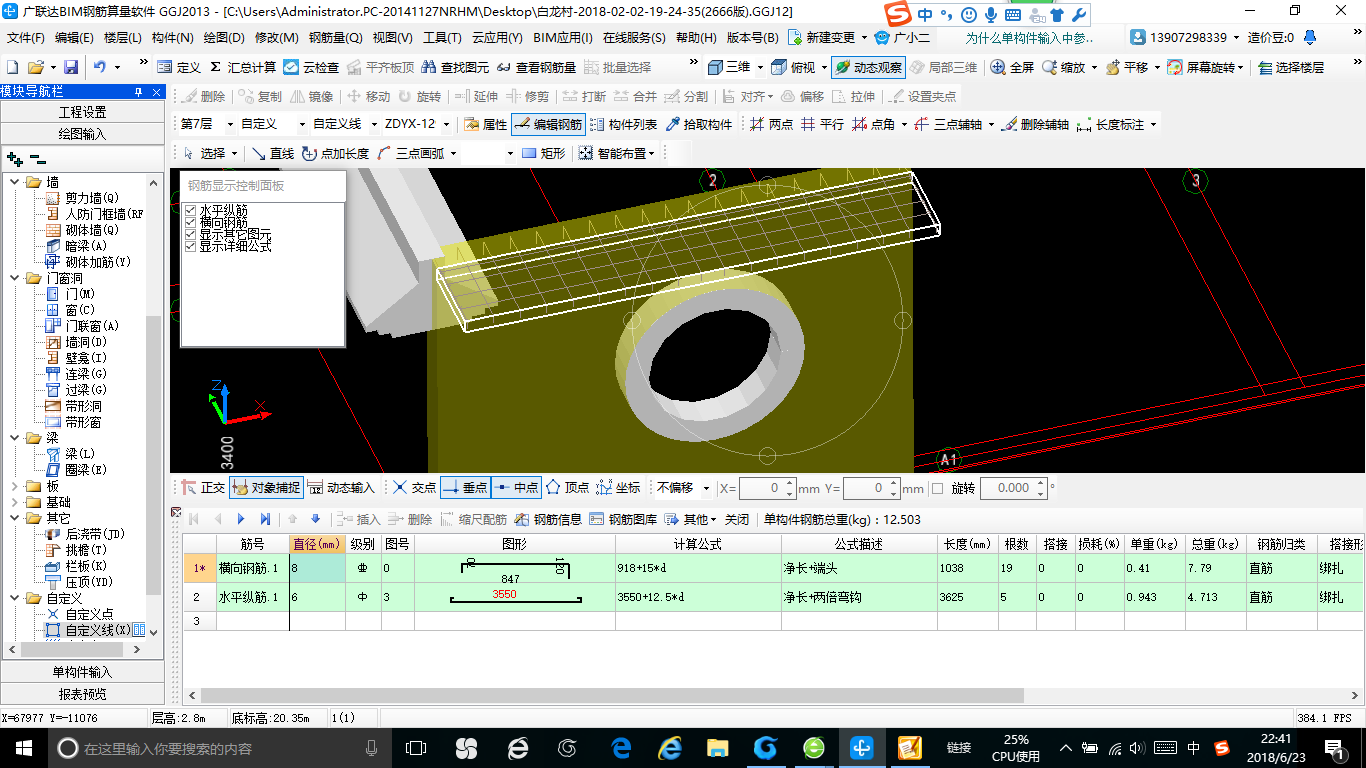Click the undo arrow icon

(x=100, y=67)
